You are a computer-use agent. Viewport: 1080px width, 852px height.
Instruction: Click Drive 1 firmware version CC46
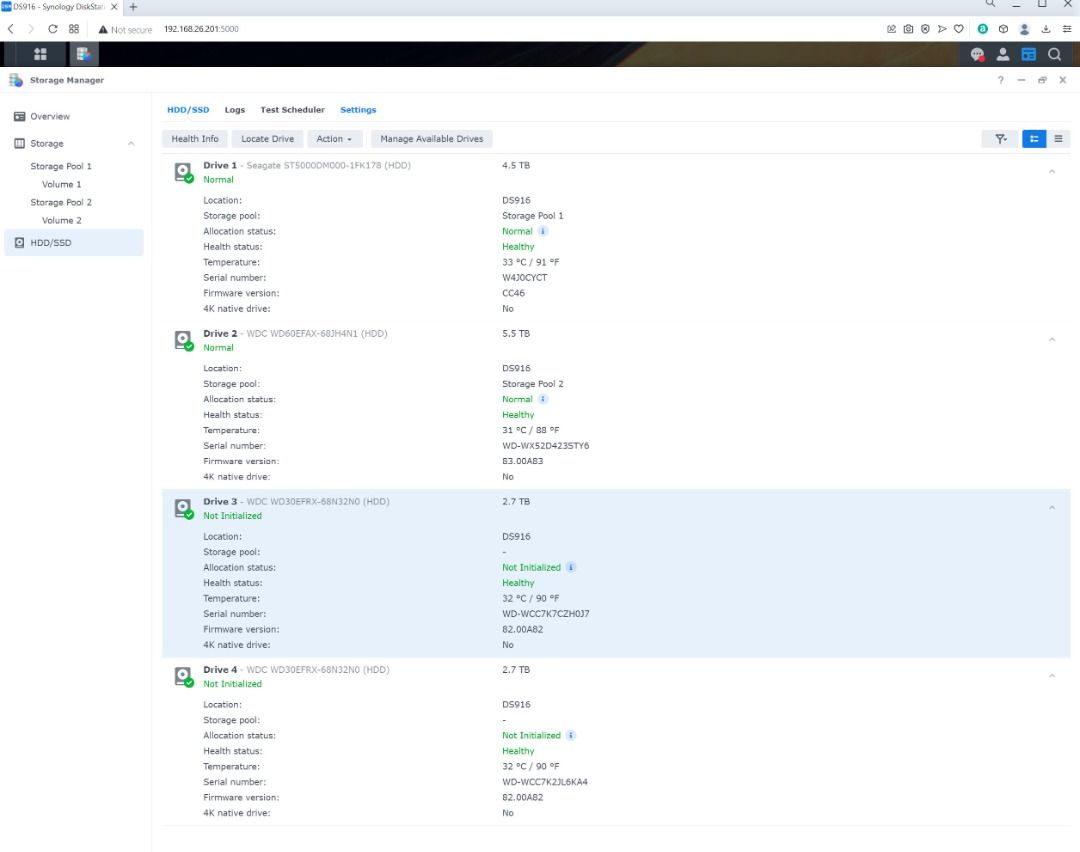pos(513,293)
